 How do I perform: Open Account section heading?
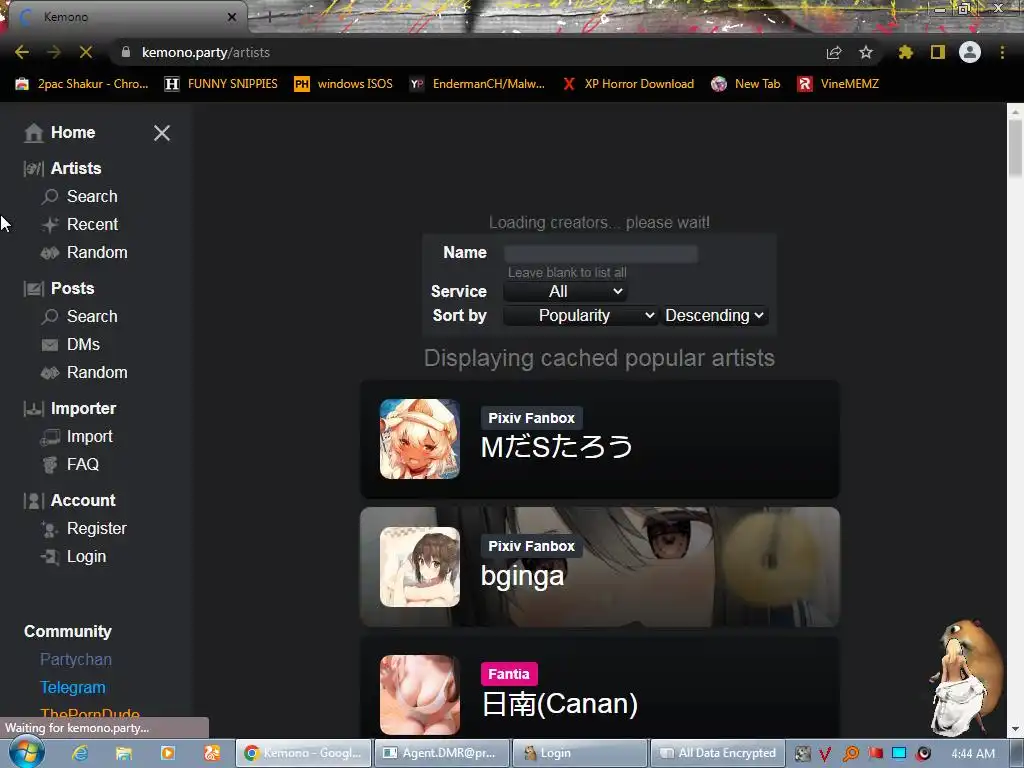tap(83, 501)
